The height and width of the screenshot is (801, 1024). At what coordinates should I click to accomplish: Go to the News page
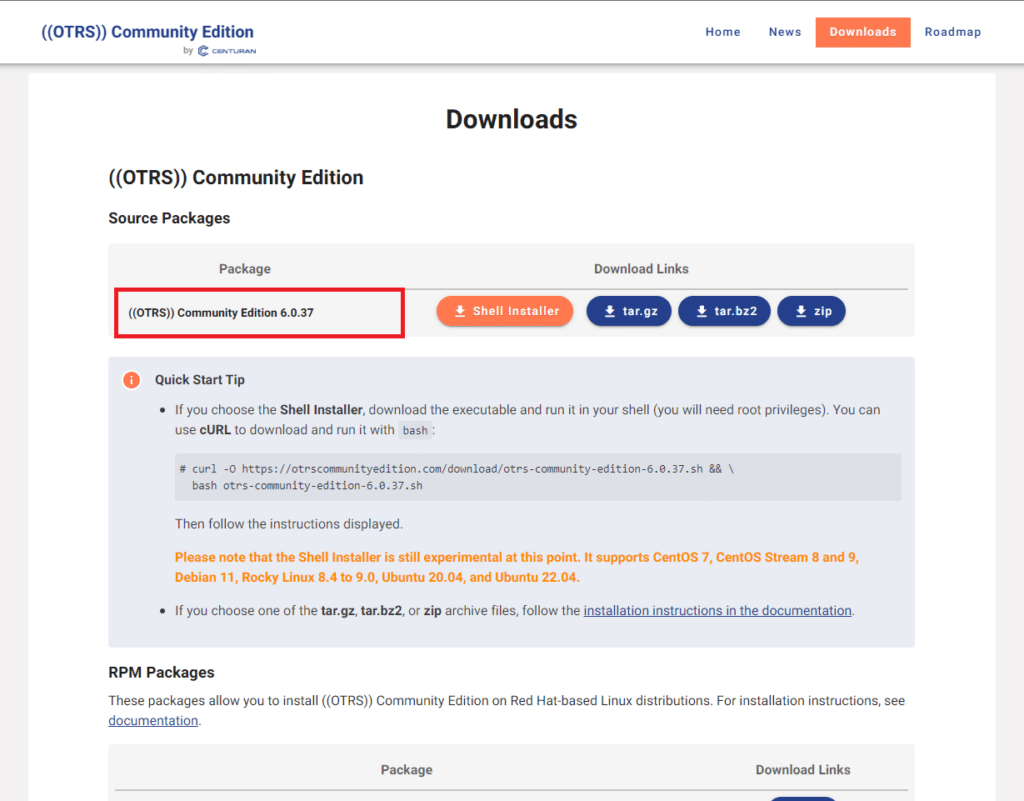[x=785, y=32]
